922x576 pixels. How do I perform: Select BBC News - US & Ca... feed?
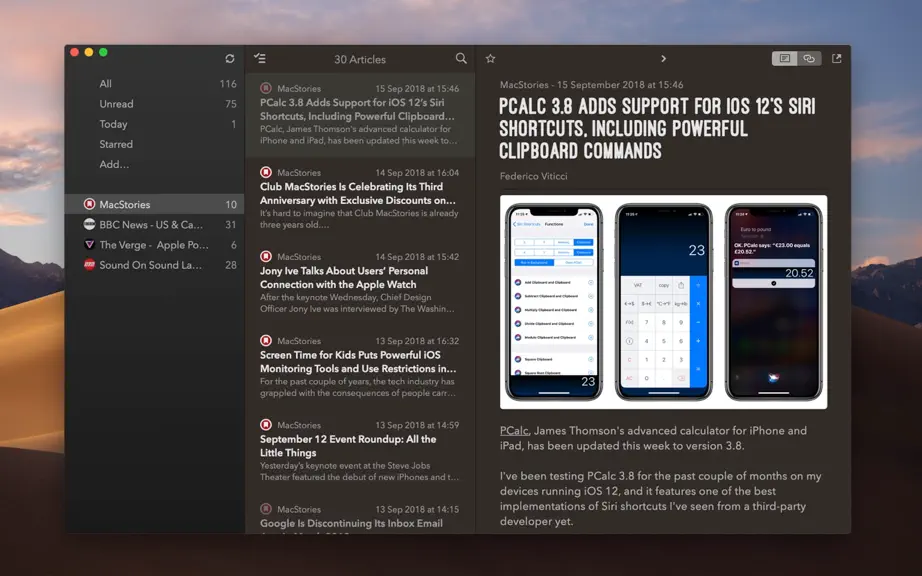154,225
